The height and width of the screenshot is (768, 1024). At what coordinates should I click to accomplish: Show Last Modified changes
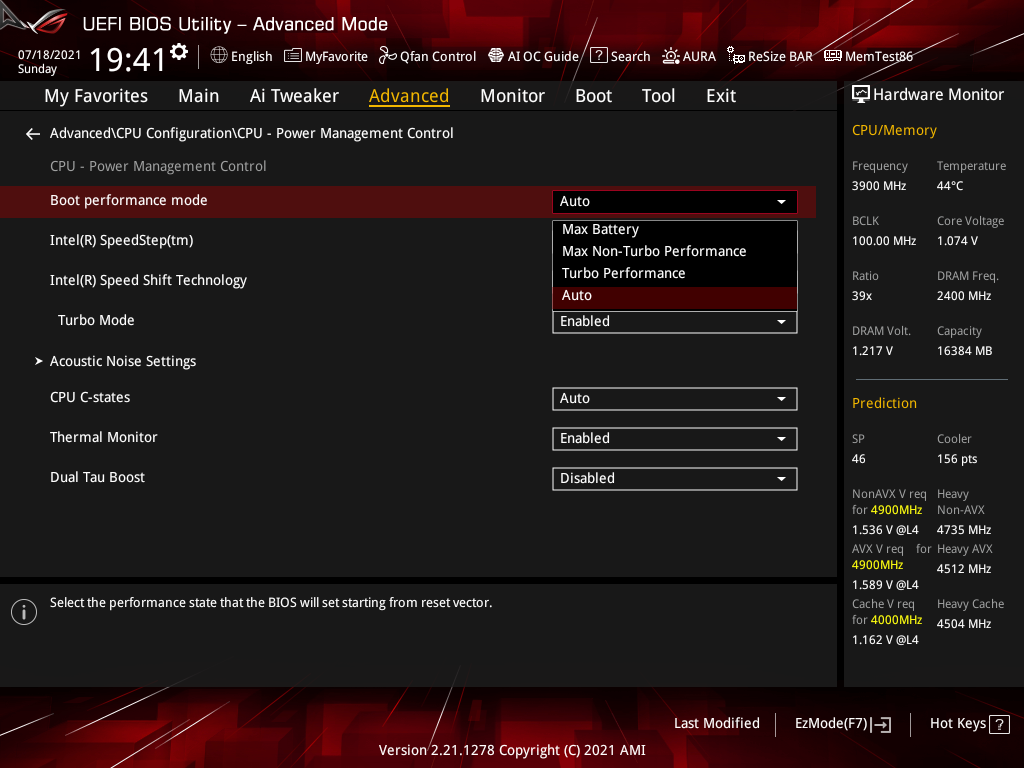716,723
